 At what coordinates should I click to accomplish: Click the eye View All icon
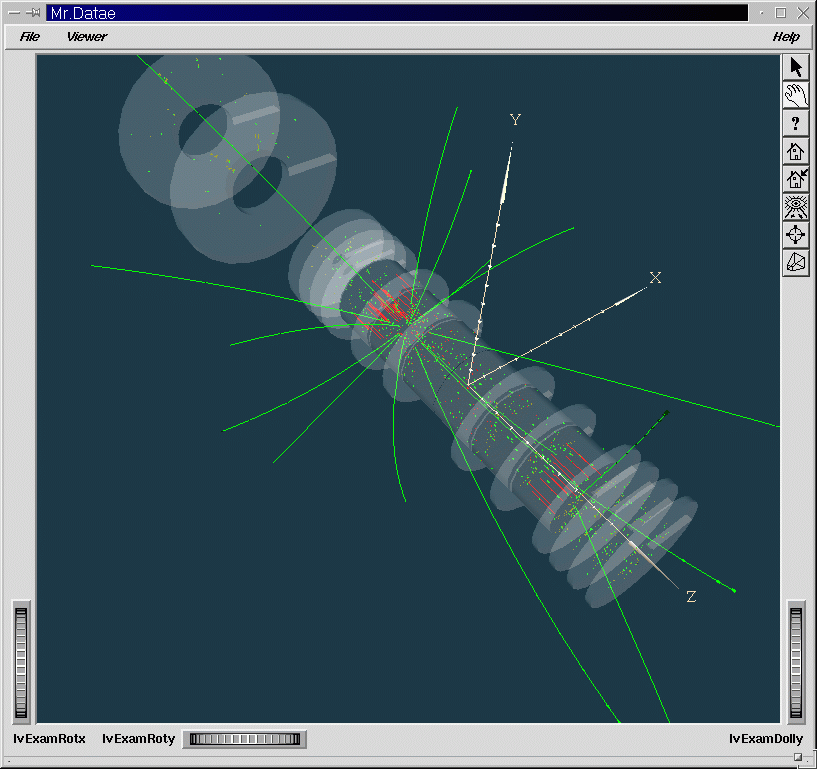click(796, 207)
